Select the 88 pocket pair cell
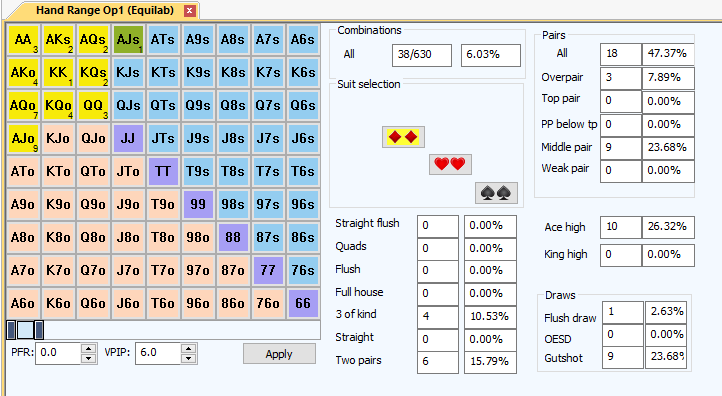This screenshot has height=396, width=722. click(x=233, y=238)
